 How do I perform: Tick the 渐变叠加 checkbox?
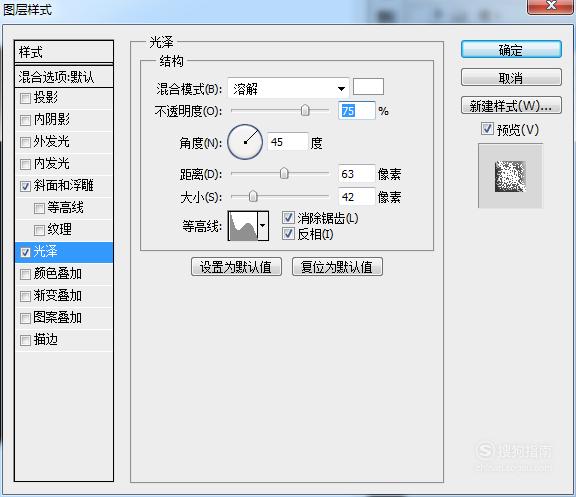coord(25,296)
